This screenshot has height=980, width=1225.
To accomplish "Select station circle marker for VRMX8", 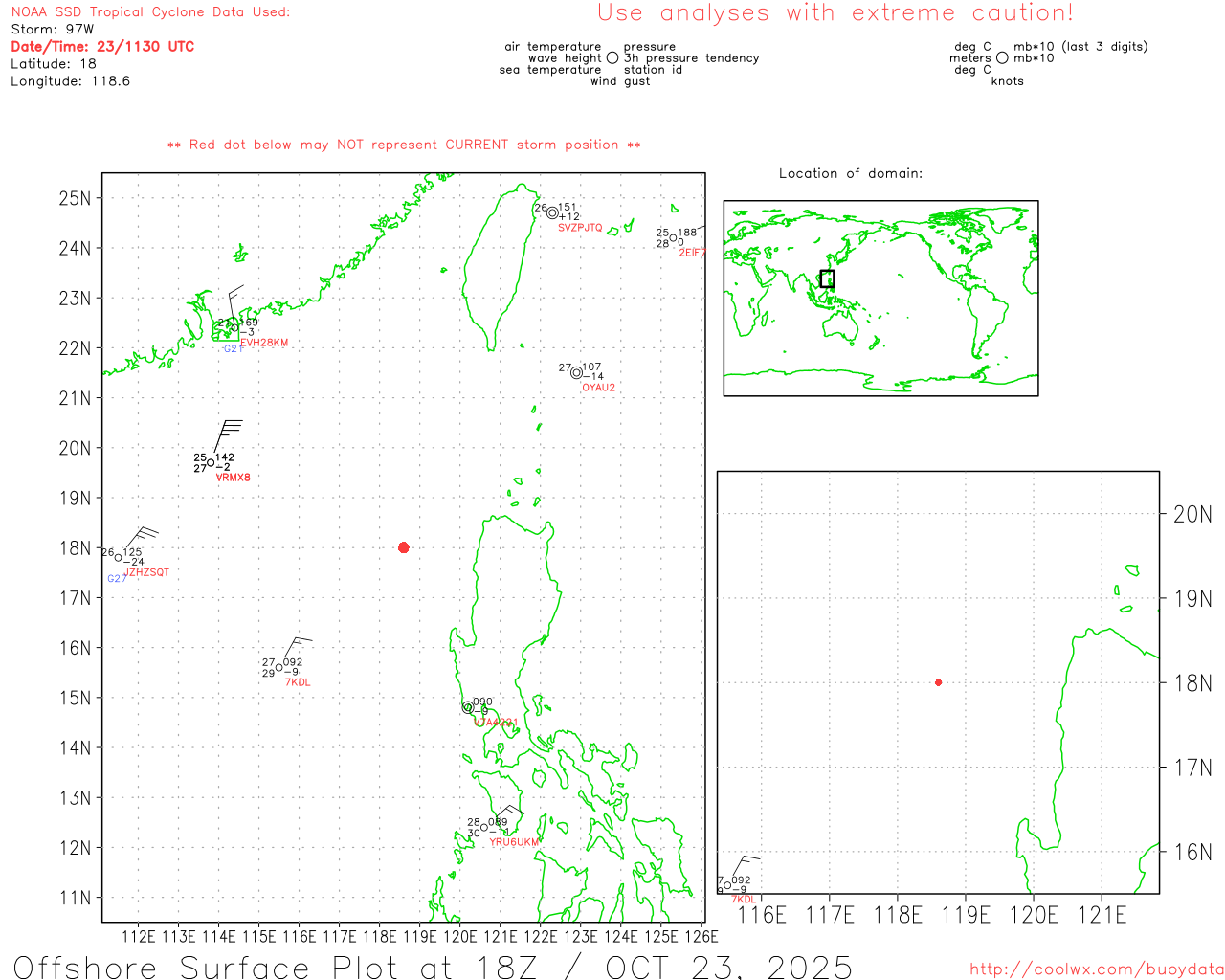I will pyautogui.click(x=211, y=463).
